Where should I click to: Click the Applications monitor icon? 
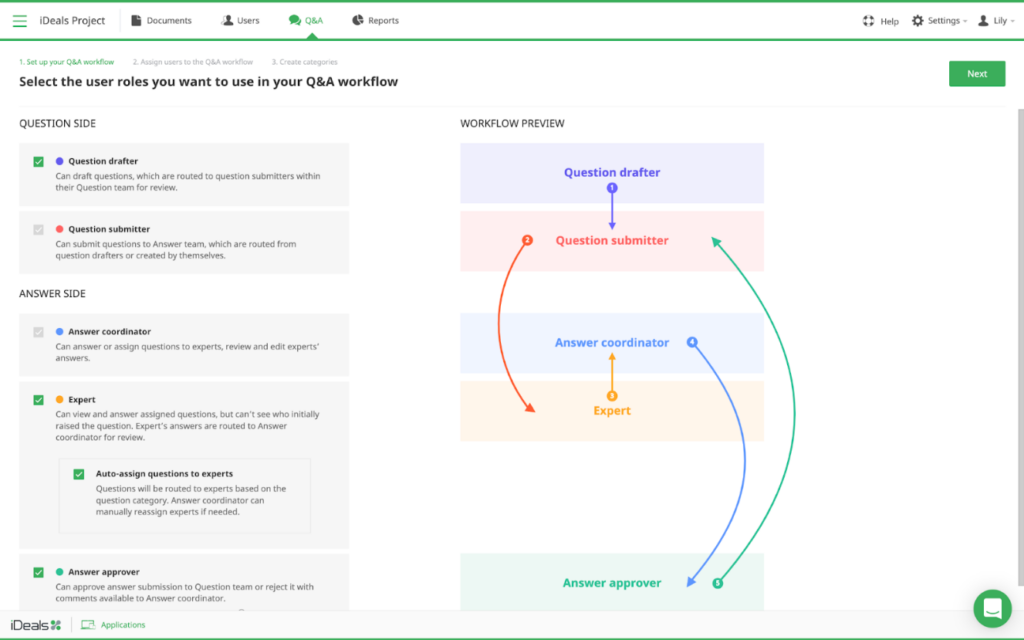click(x=88, y=625)
